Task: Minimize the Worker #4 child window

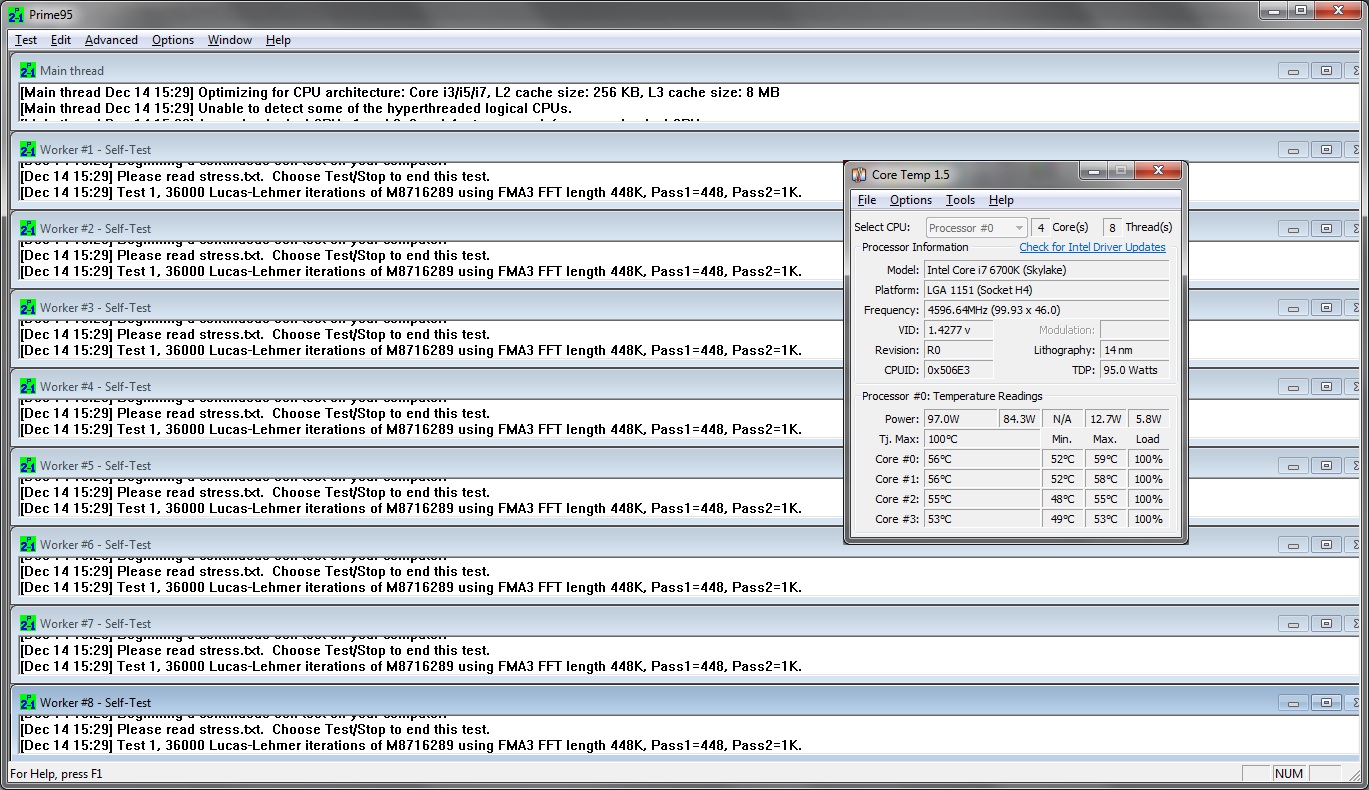Action: (1293, 387)
